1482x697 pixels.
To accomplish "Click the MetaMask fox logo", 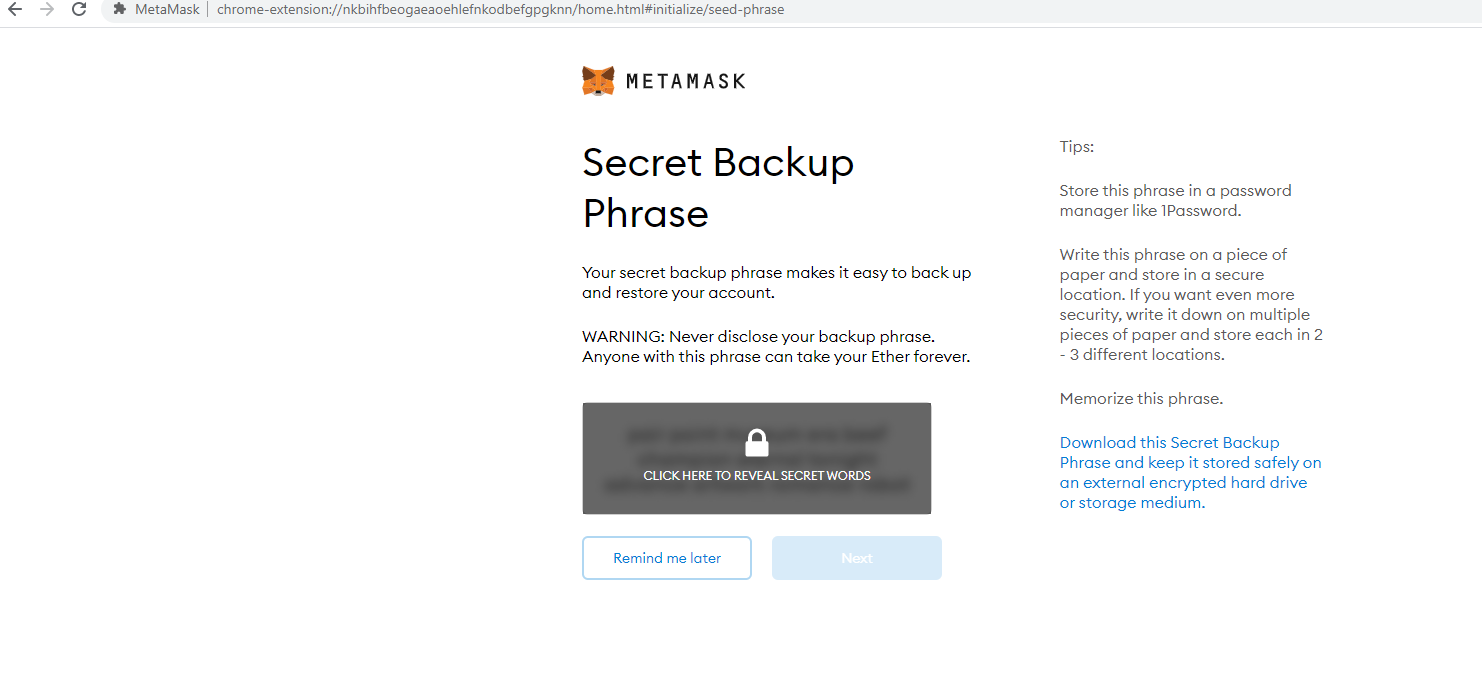I will click(x=598, y=81).
